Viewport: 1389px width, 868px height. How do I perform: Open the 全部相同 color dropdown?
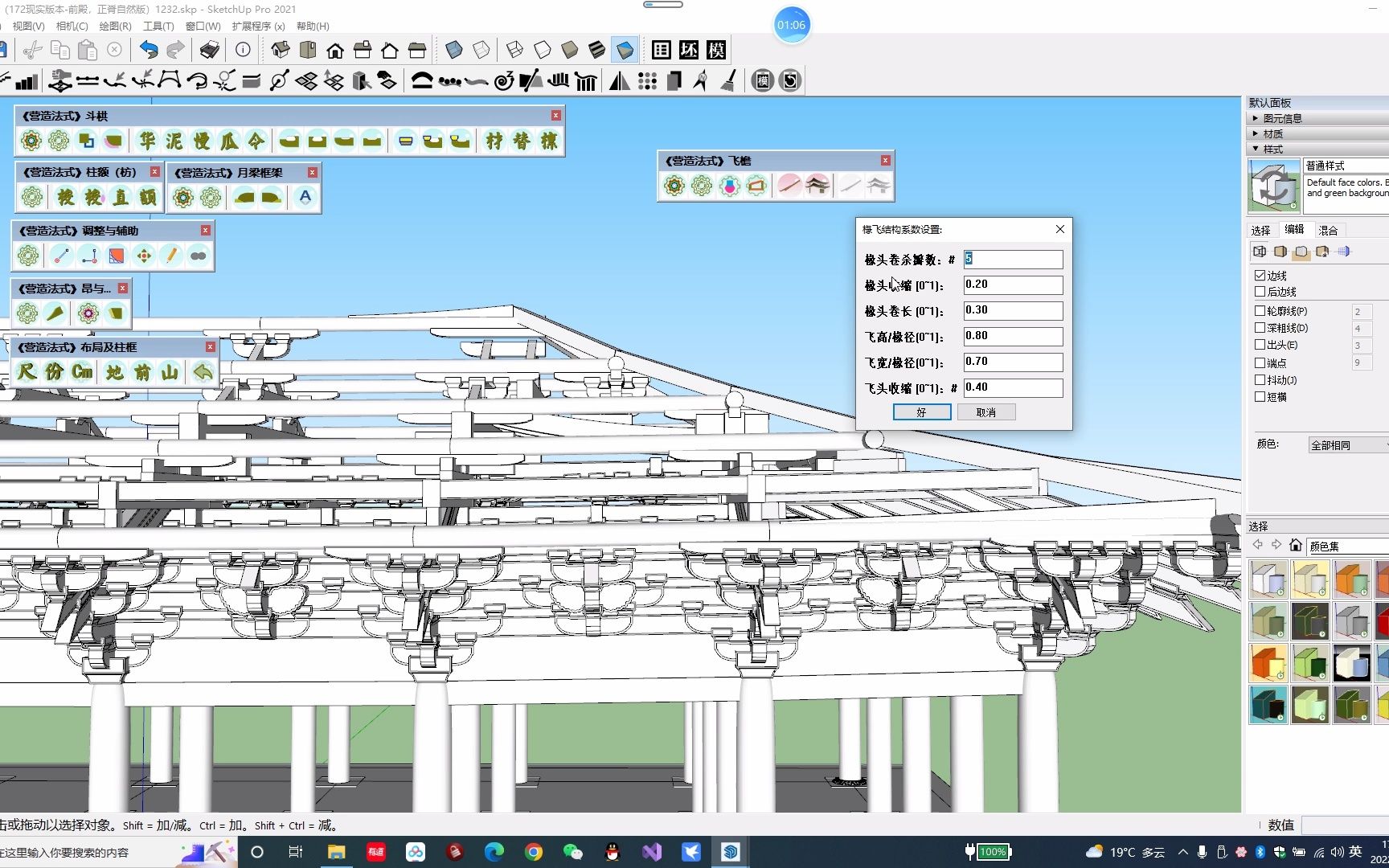click(x=1347, y=444)
